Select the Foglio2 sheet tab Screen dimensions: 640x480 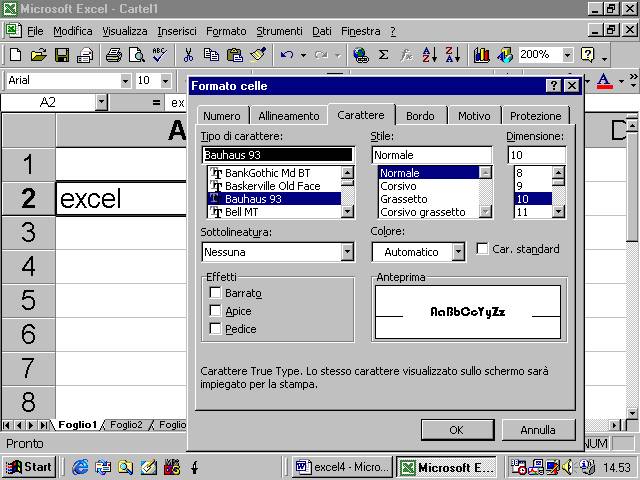coord(126,425)
